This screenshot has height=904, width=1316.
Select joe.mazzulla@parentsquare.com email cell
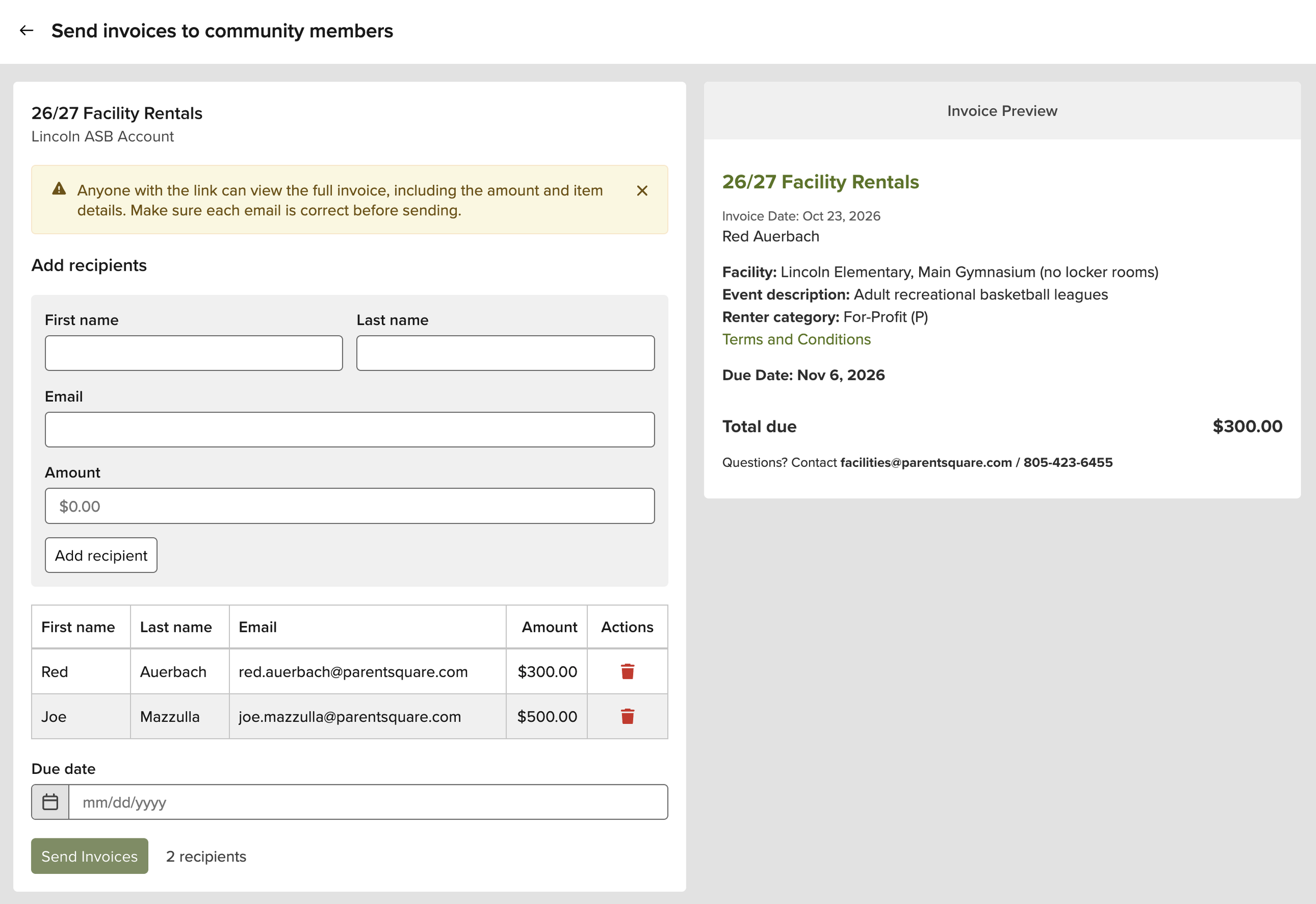[x=368, y=717]
